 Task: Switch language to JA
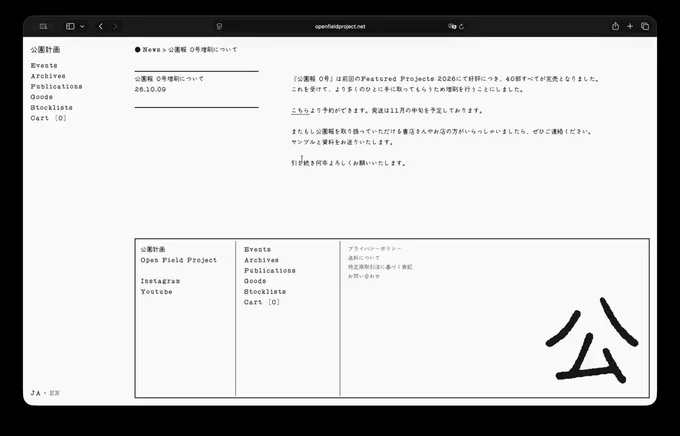tap(36, 393)
